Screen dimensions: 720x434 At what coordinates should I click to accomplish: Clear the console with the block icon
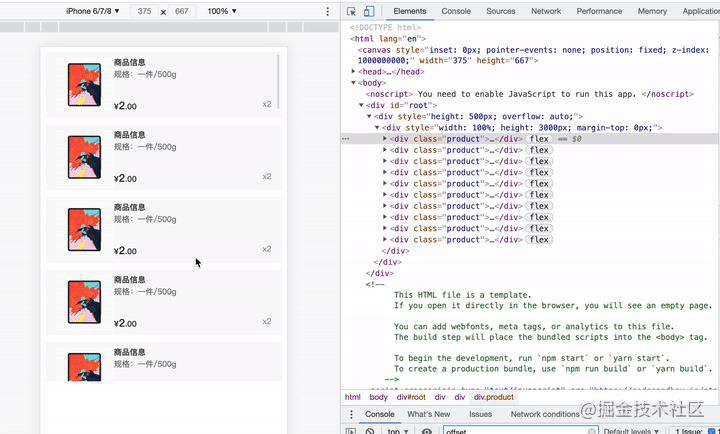(370, 431)
